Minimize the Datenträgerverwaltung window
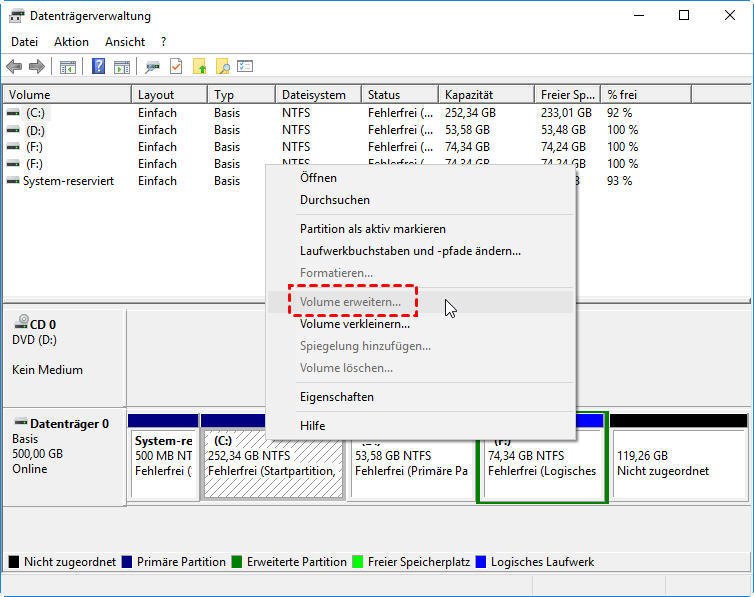754x597 pixels. coord(639,15)
